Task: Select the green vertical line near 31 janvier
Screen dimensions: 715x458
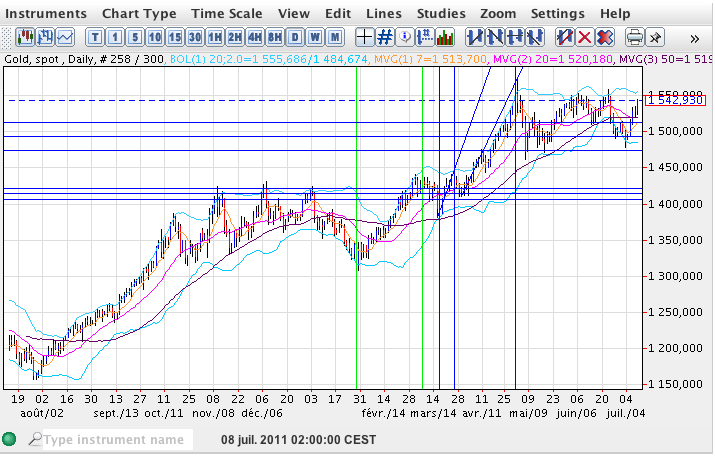Action: coord(357,228)
